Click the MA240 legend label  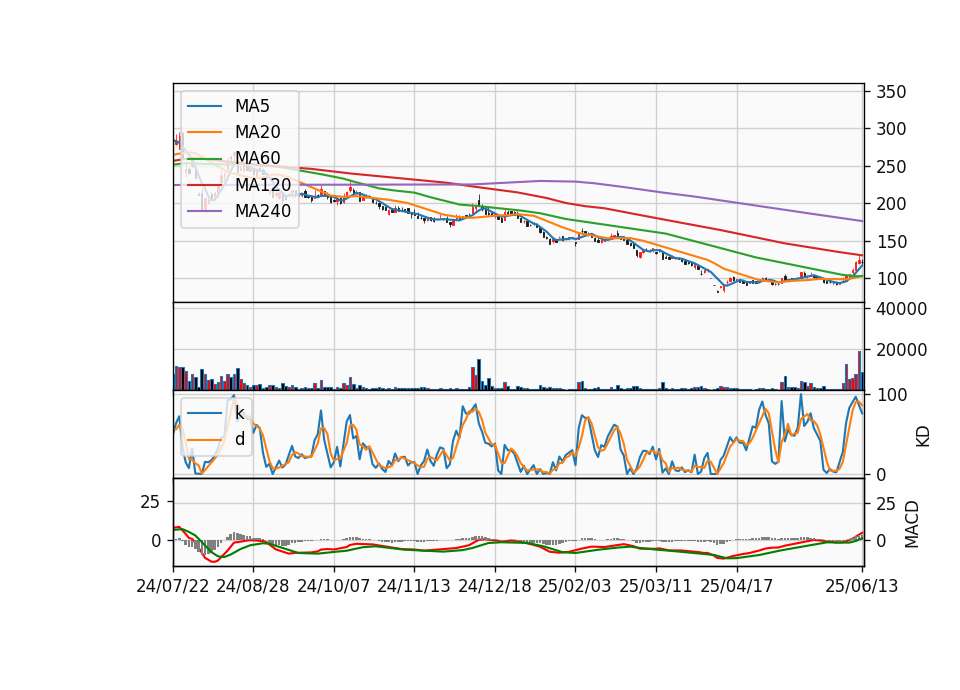263,211
